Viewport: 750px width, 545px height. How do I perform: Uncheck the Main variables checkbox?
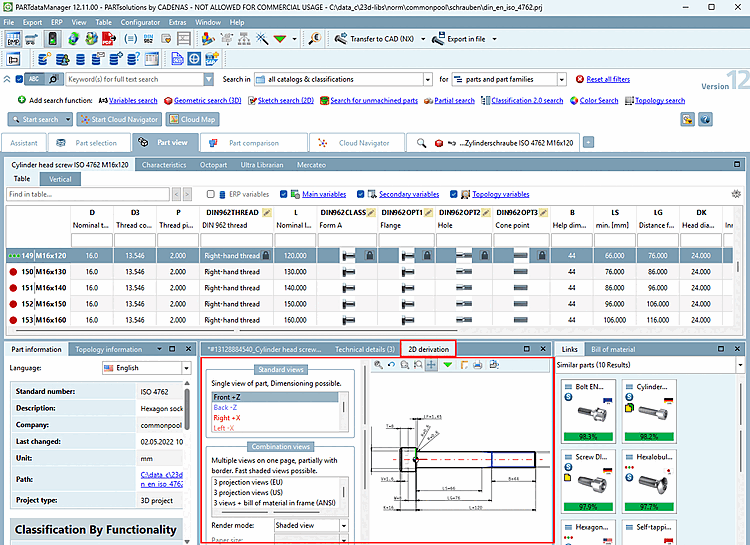(285, 194)
